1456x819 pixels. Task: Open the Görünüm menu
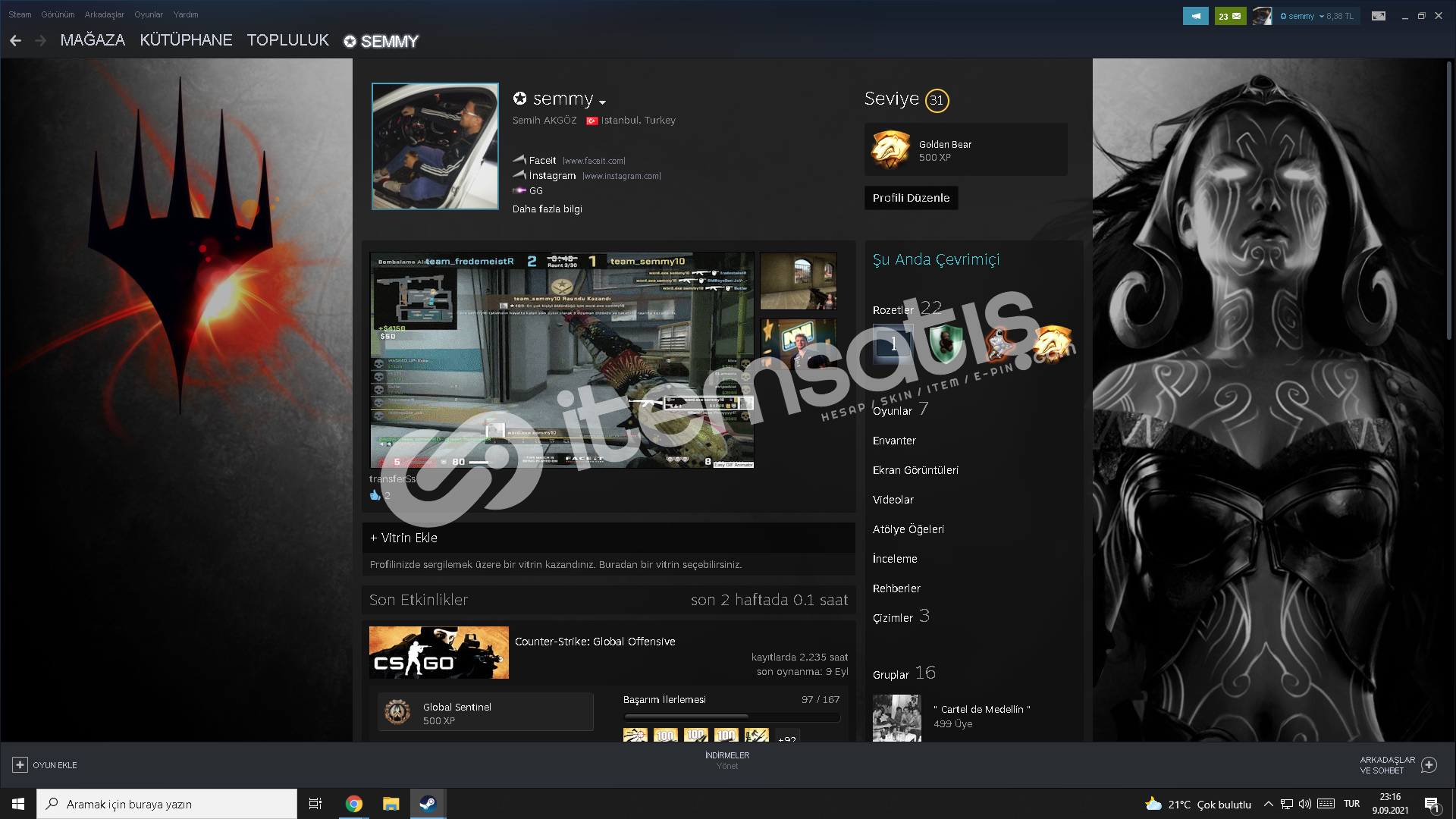(x=58, y=14)
